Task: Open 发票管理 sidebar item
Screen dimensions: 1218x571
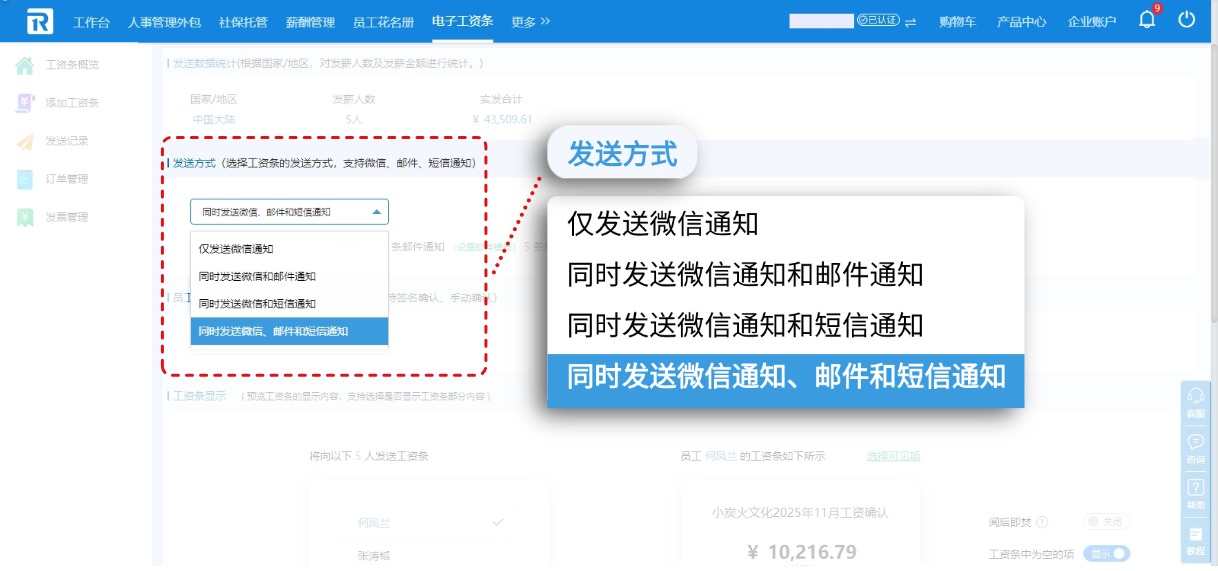Action: (67, 217)
